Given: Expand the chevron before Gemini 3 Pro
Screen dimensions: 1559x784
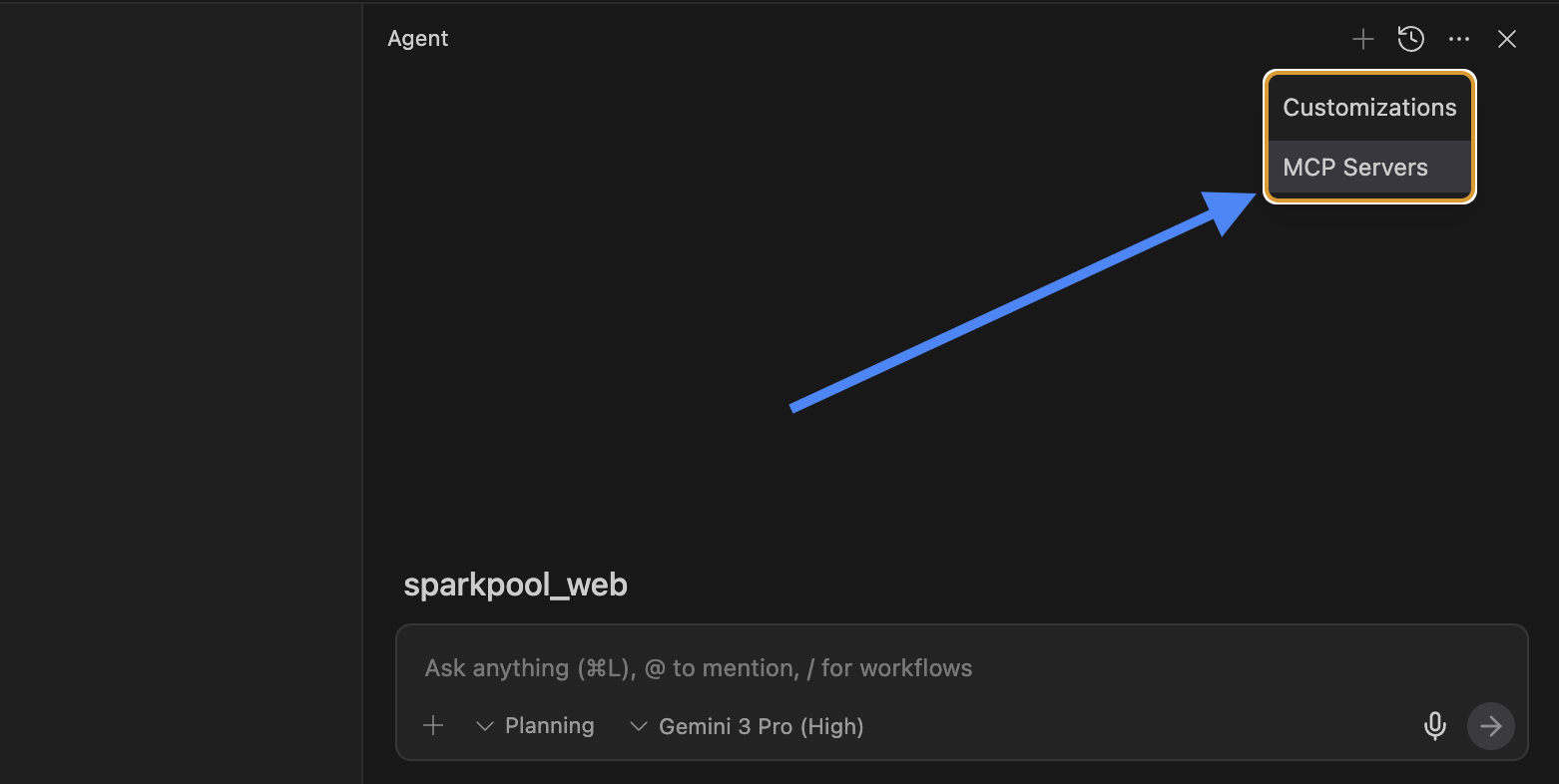Looking at the screenshot, I should tap(639, 726).
